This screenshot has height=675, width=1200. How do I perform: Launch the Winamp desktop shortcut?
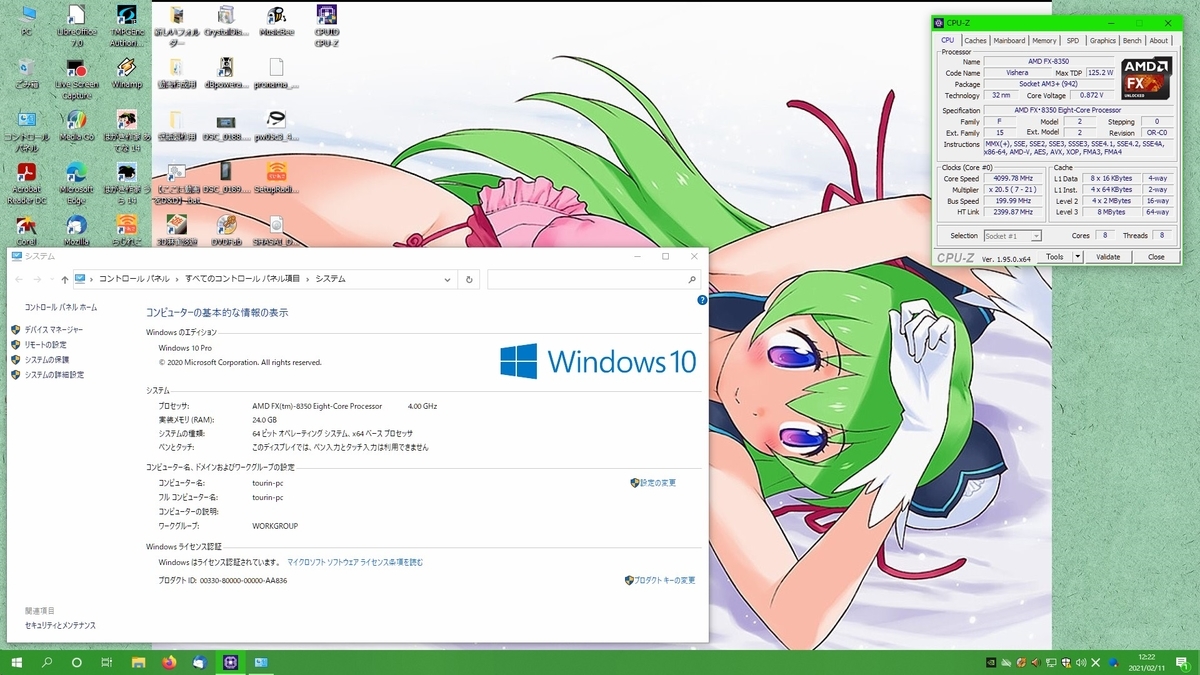[126, 73]
